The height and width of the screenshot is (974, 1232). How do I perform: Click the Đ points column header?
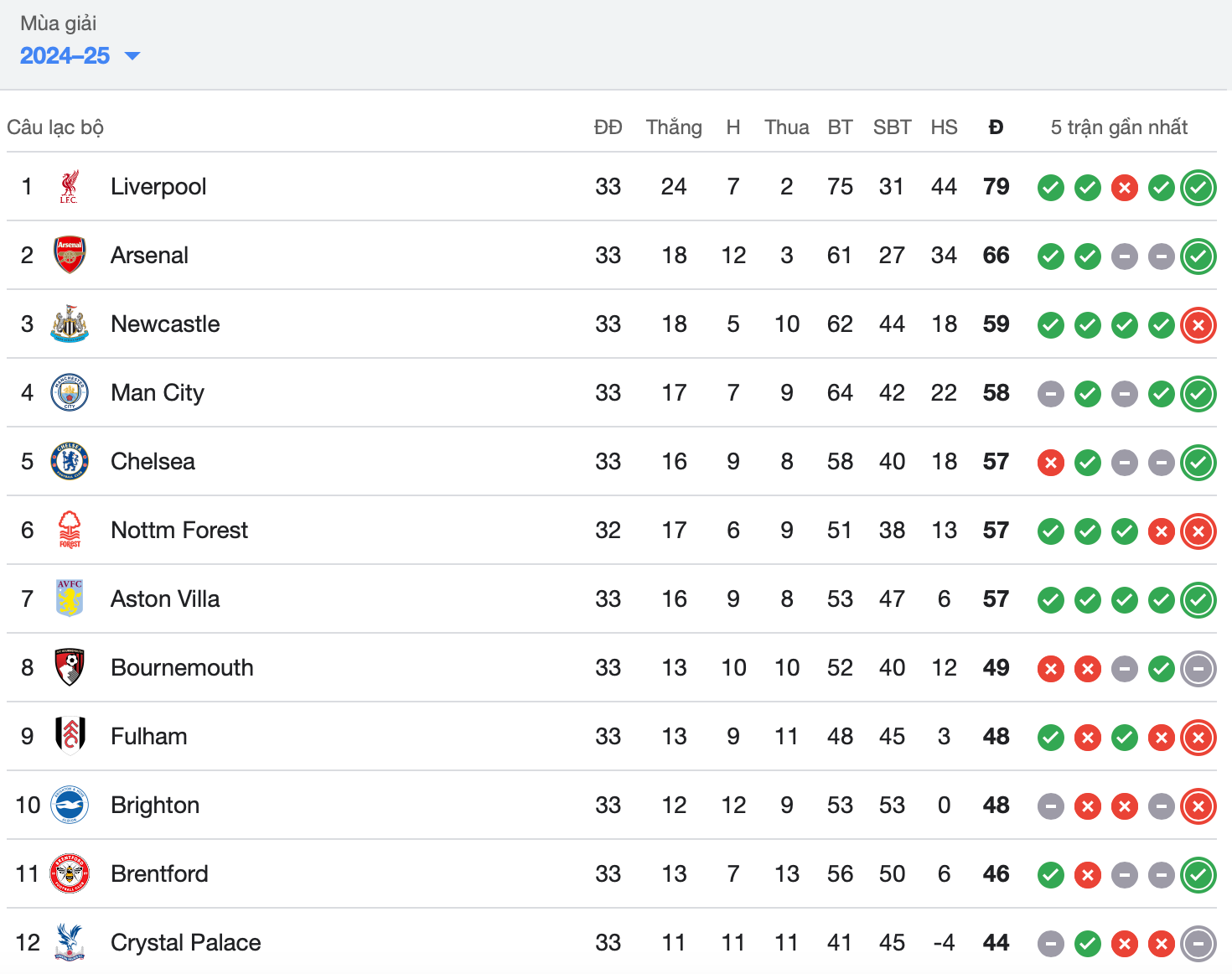[x=996, y=127]
